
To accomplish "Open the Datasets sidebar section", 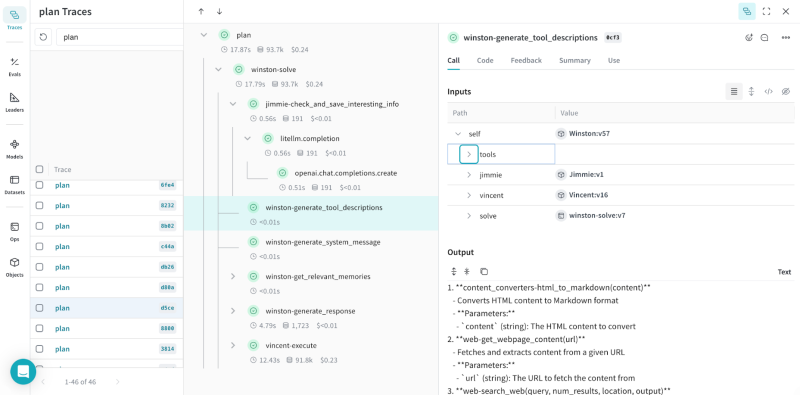I will (x=15, y=185).
